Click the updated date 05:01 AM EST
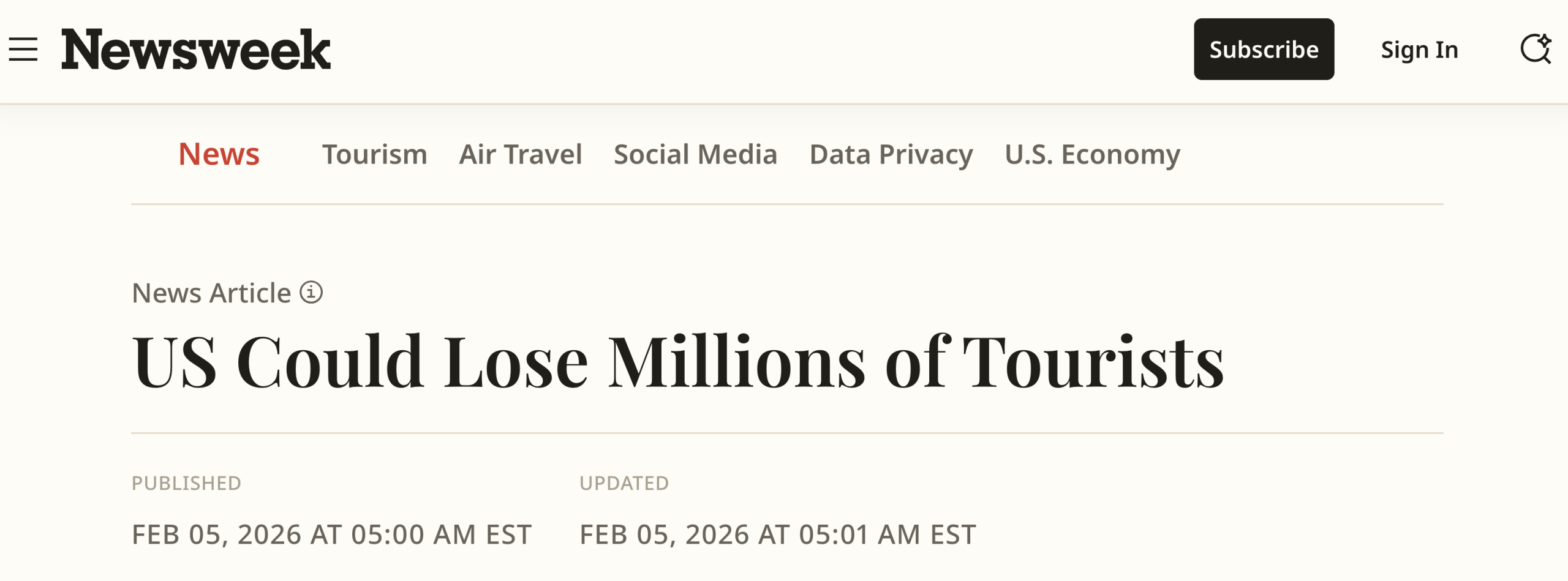 [x=777, y=534]
